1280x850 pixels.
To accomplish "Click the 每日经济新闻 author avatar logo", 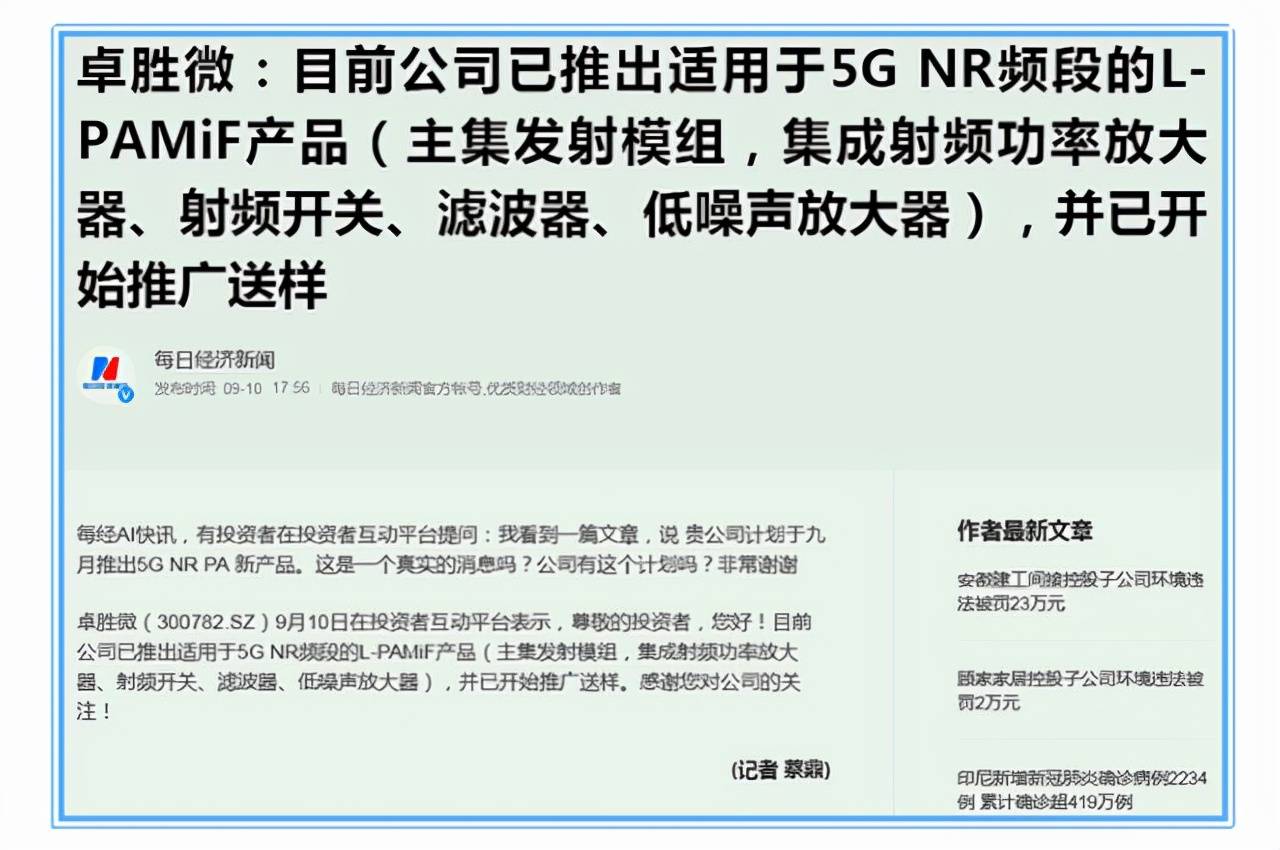I will point(106,375).
